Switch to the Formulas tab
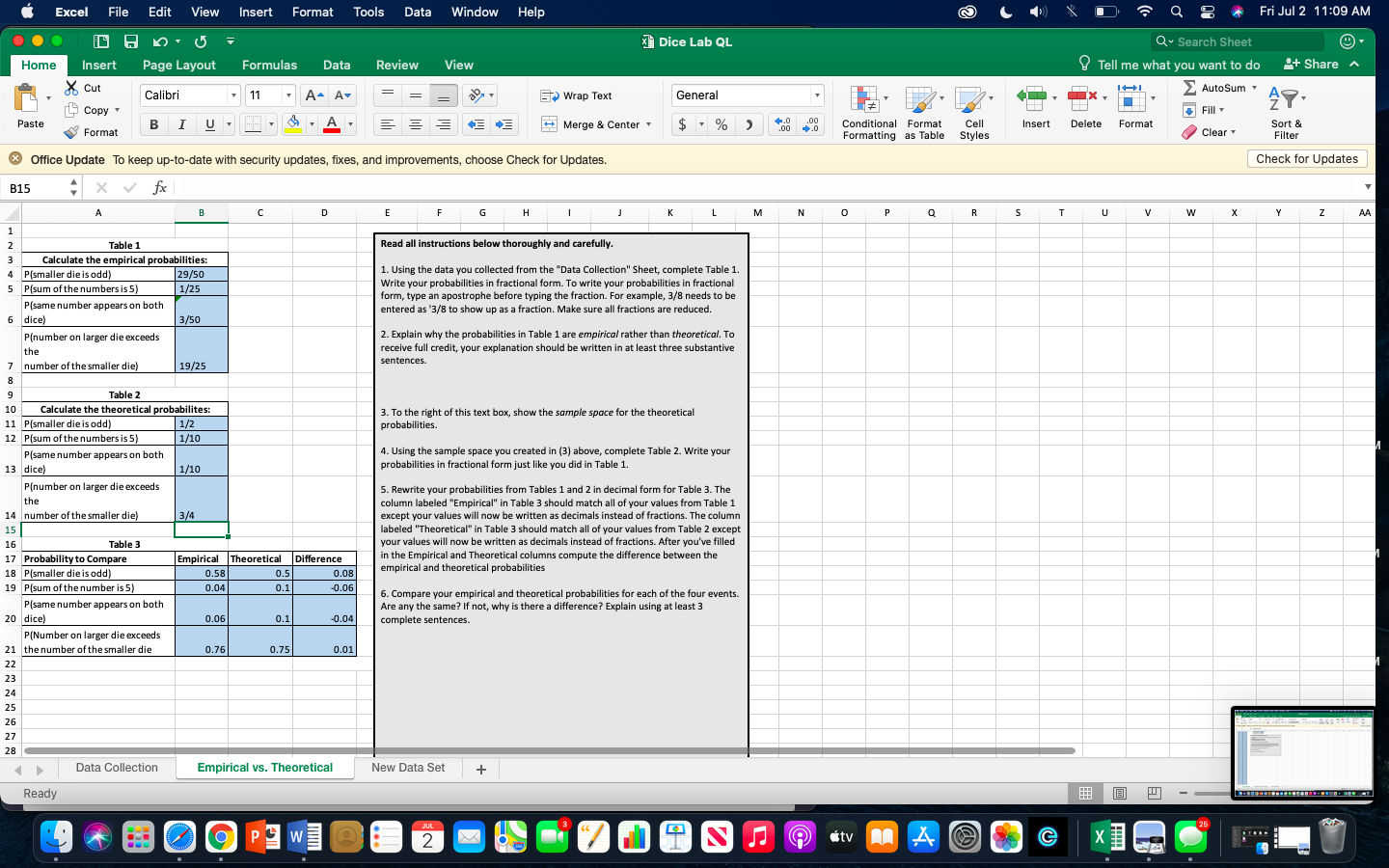Viewport: 1389px width, 868px height. (x=269, y=65)
